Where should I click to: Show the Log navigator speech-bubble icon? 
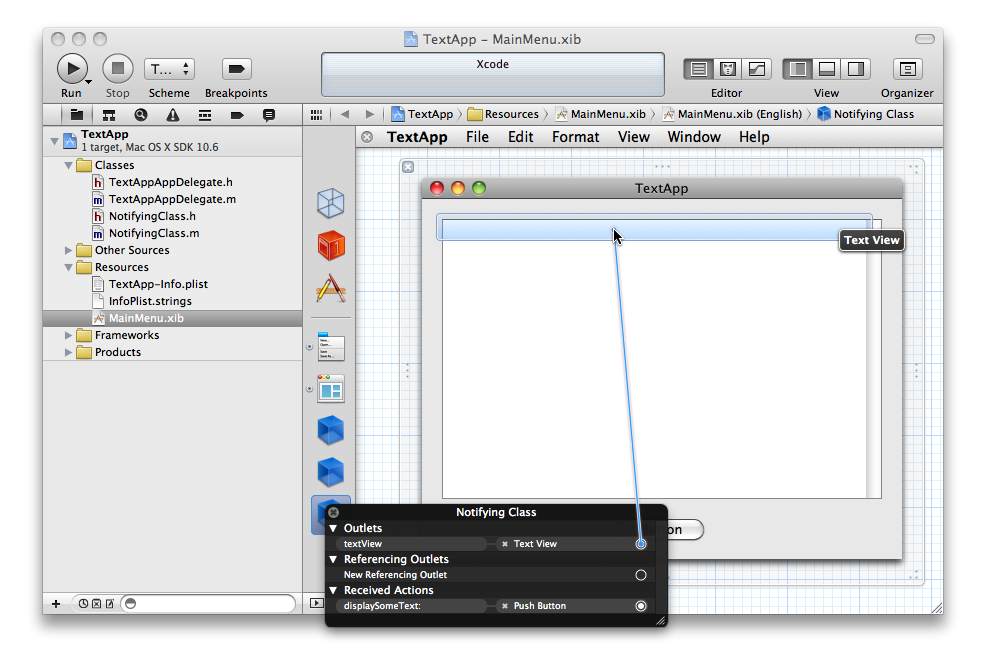tap(269, 115)
